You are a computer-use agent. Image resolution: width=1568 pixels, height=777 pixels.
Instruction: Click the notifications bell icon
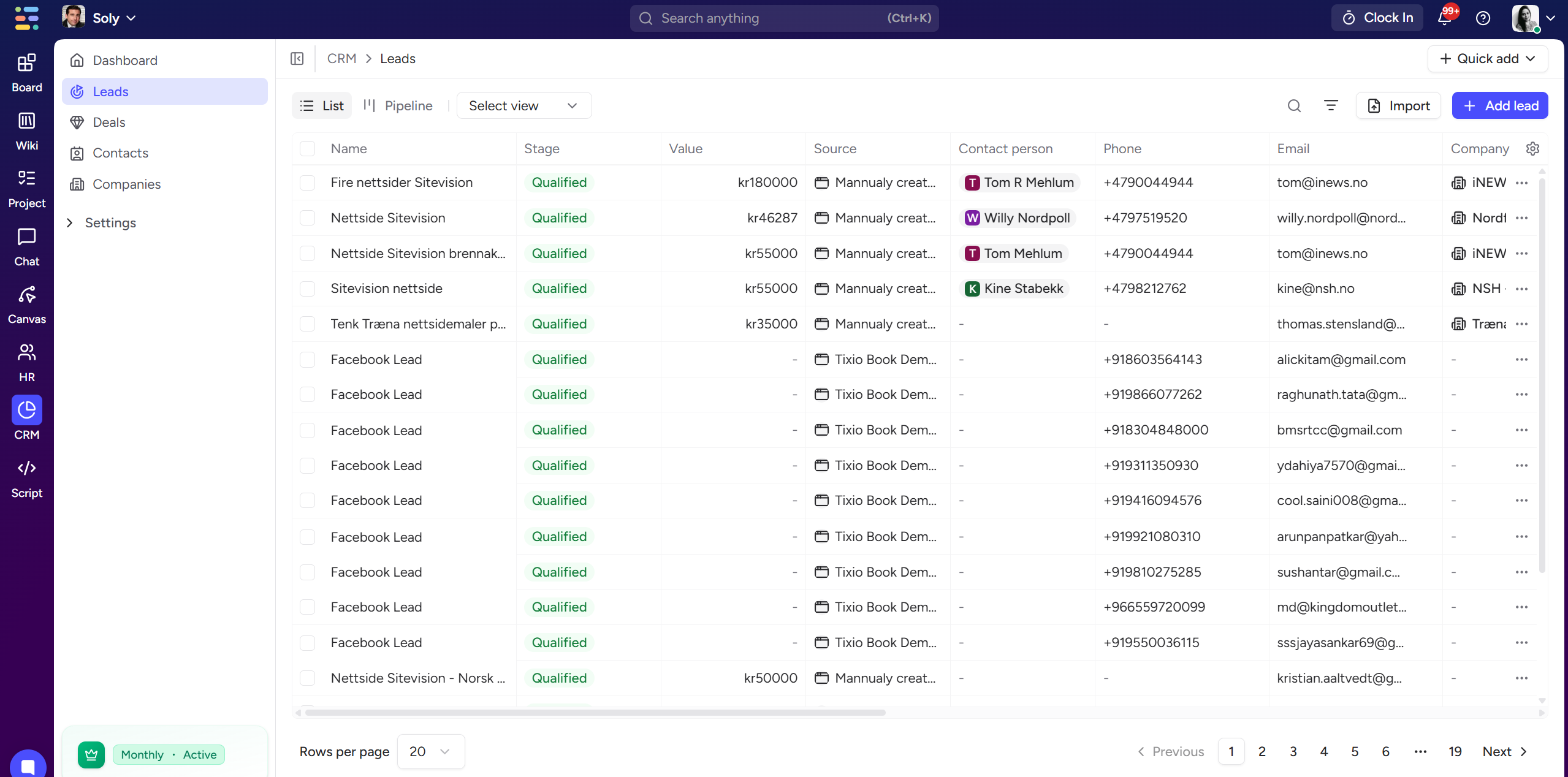tap(1444, 18)
